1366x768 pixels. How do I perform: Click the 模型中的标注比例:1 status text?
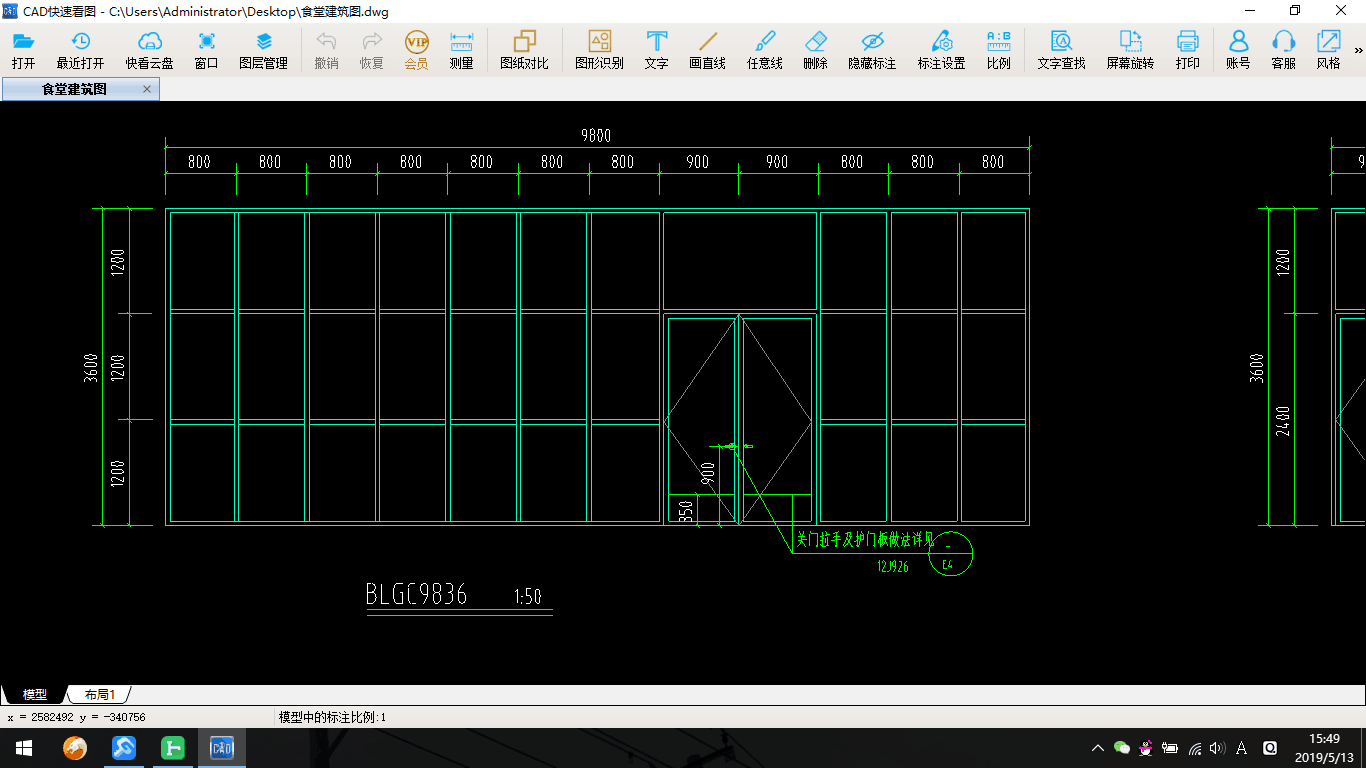332,717
